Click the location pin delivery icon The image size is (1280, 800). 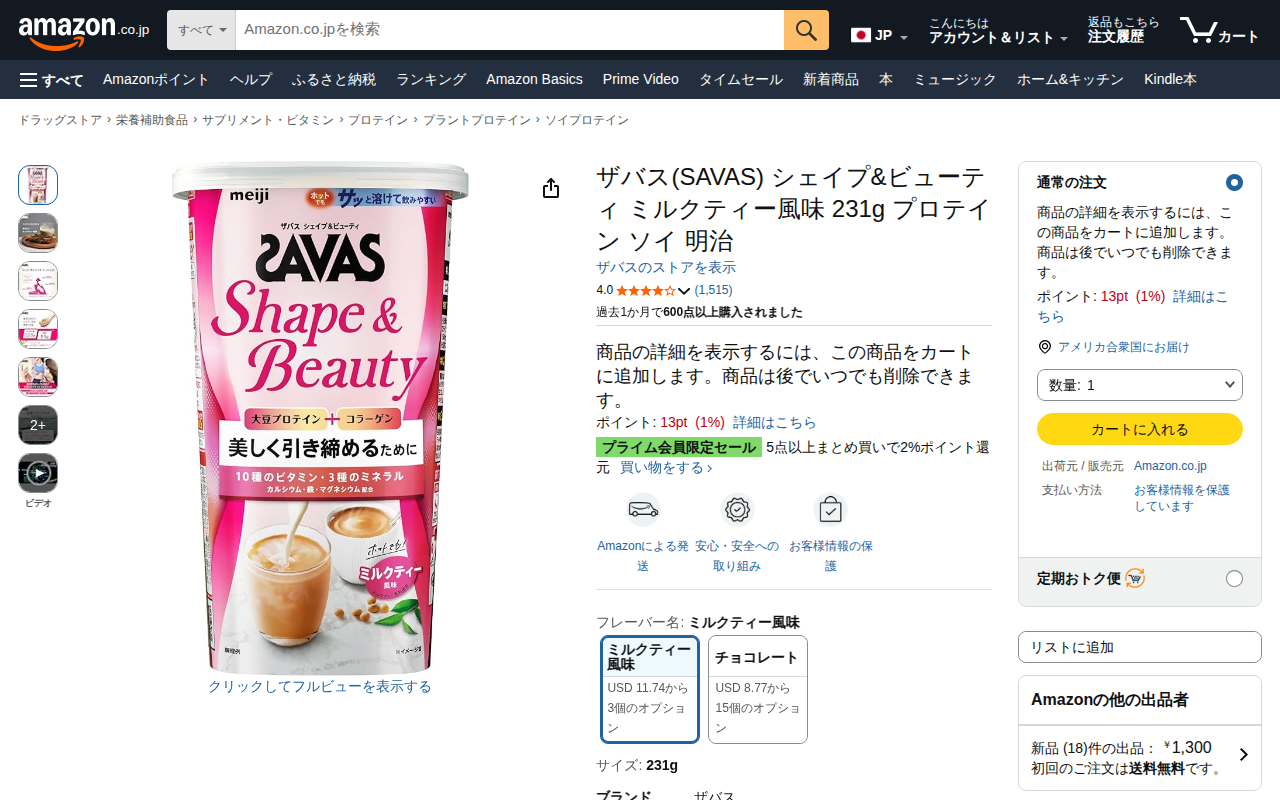pyautogui.click(x=1045, y=347)
